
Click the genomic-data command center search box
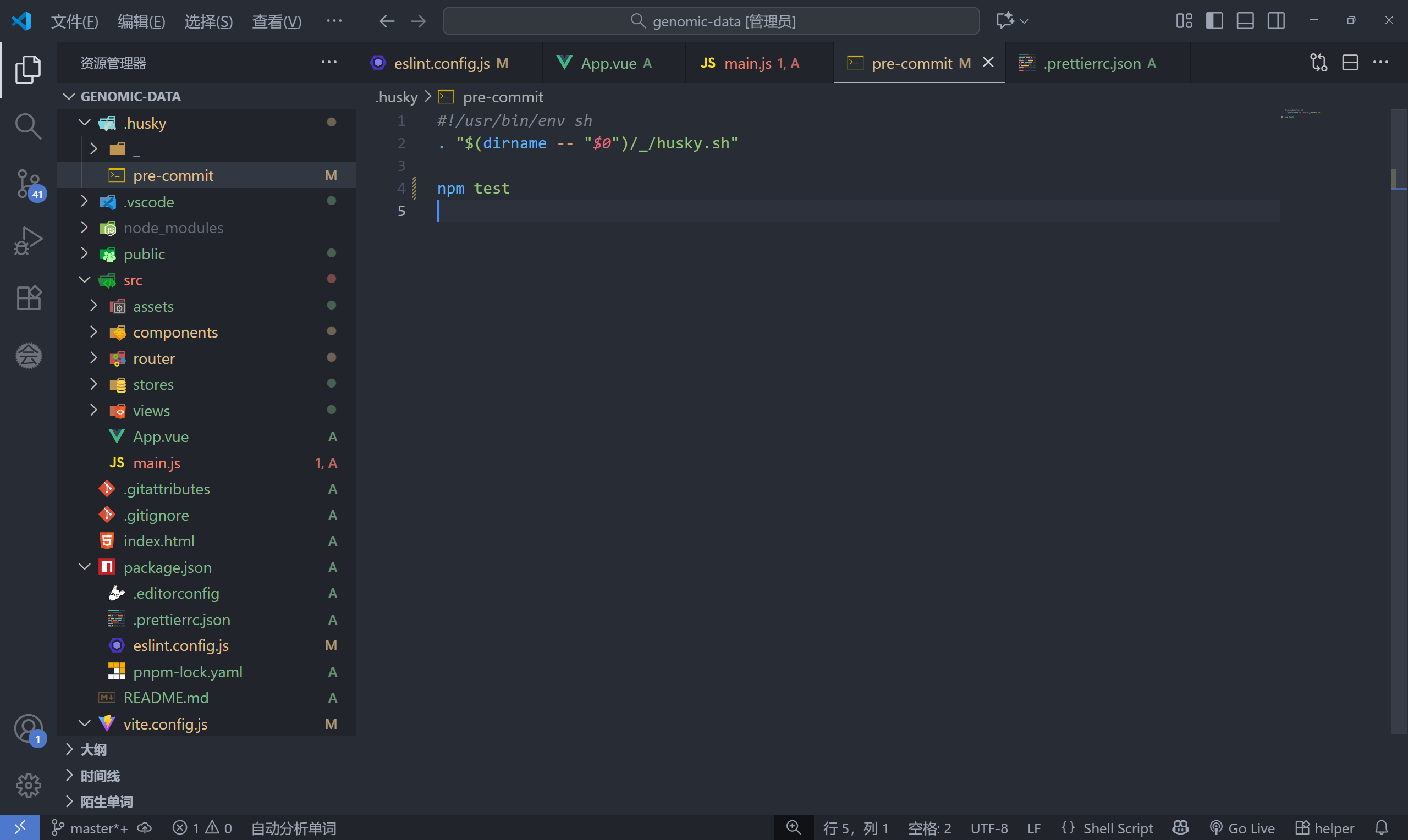coord(711,21)
